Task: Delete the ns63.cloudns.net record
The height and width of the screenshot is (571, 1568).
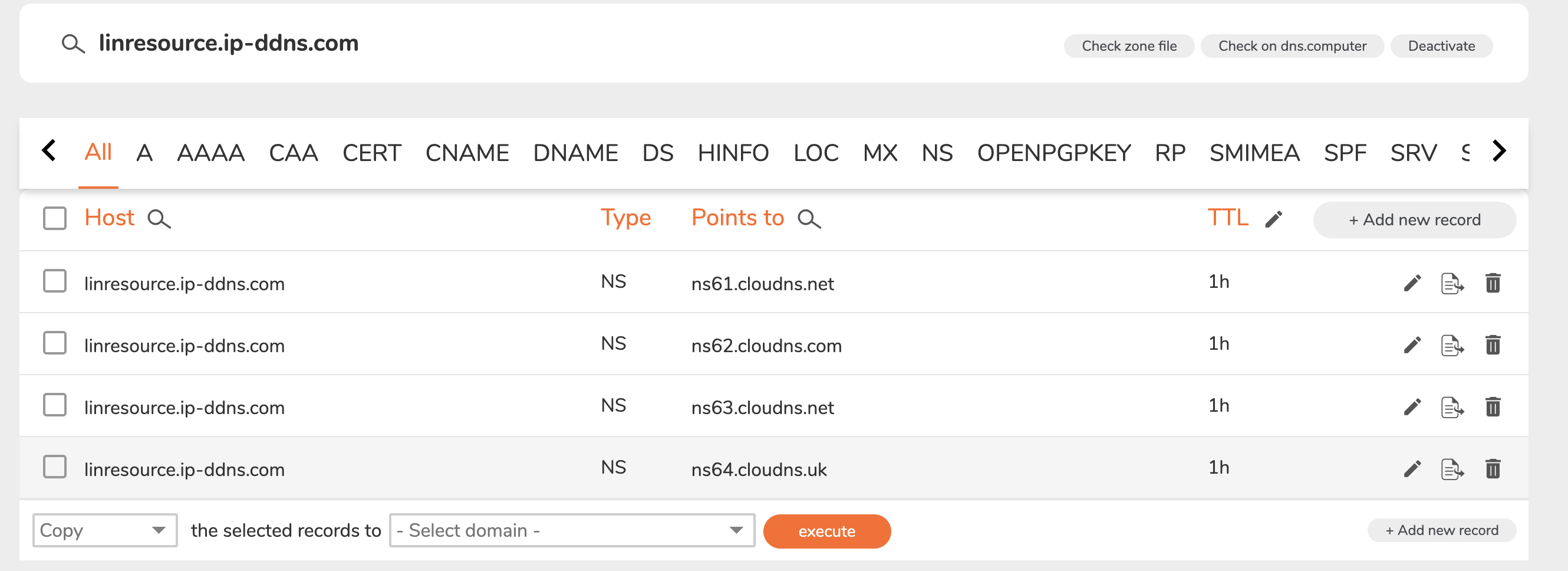Action: (x=1493, y=407)
